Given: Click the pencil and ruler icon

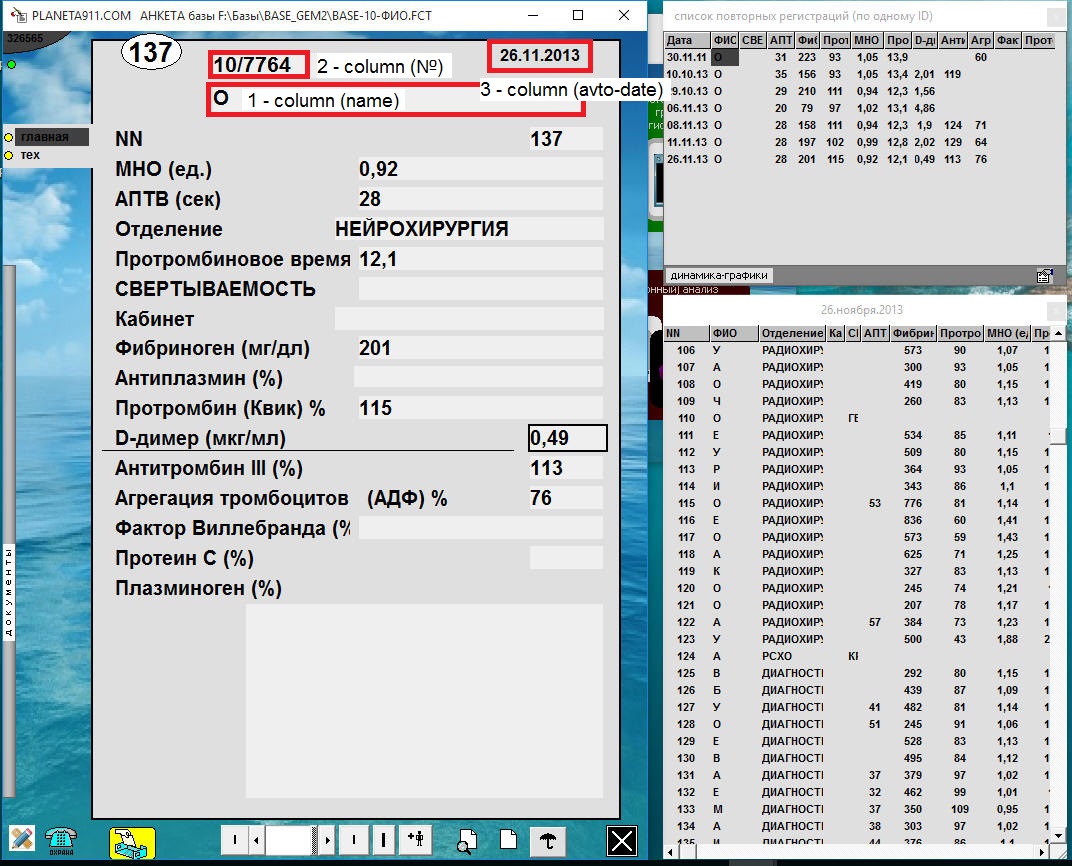Looking at the screenshot, I should click(22, 839).
